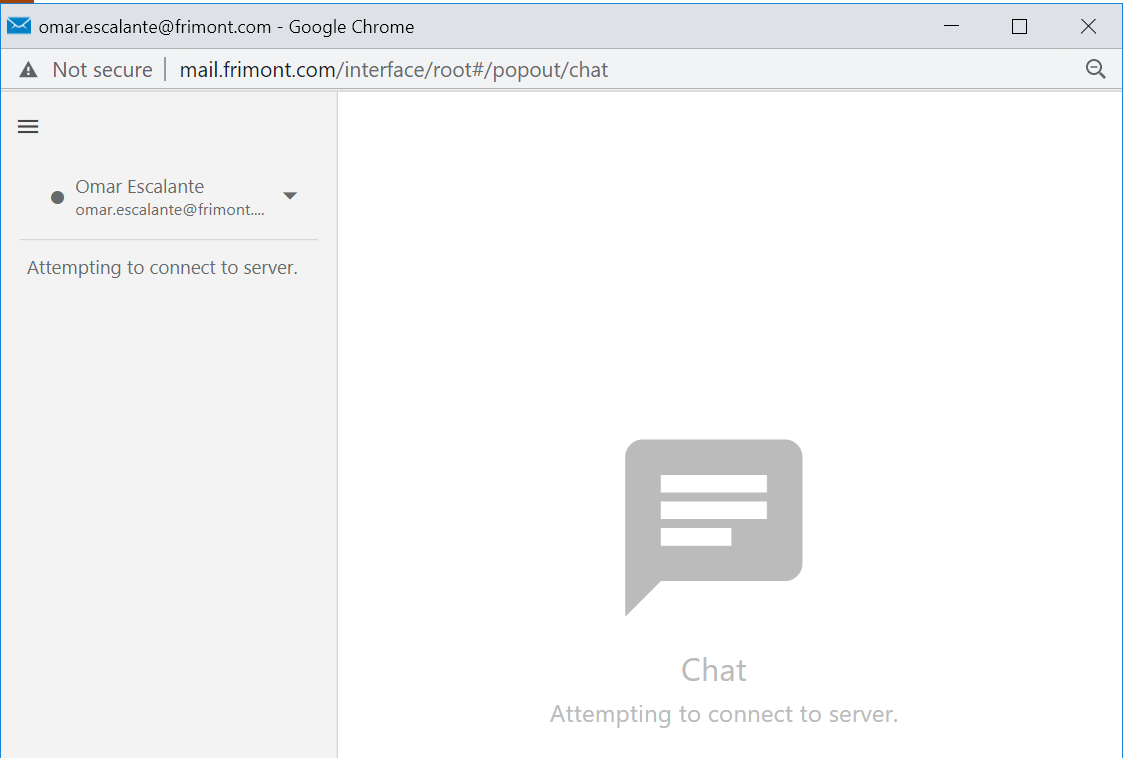Viewport: 1123px width, 758px height.
Task: Click sidebar 'Attempting to connect to server' message
Action: click(x=162, y=268)
